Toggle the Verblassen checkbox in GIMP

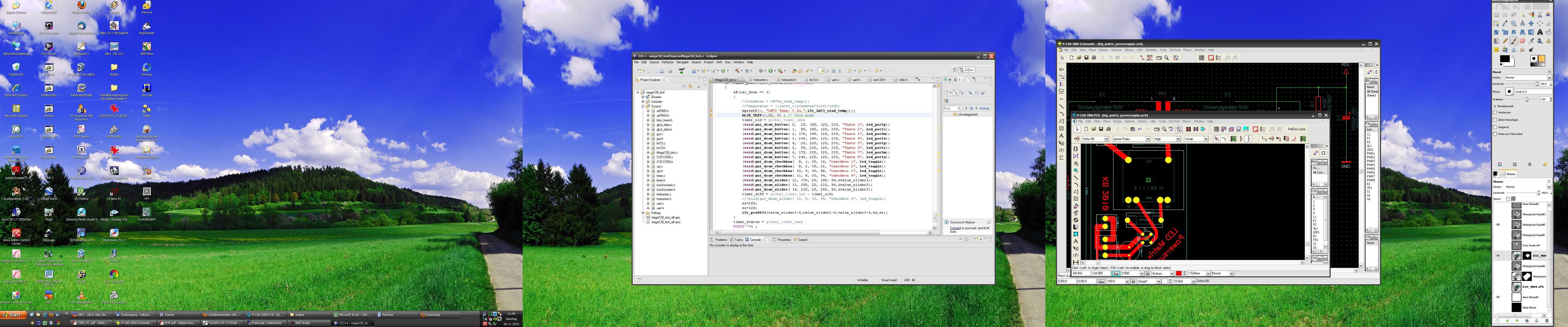tap(1495, 113)
